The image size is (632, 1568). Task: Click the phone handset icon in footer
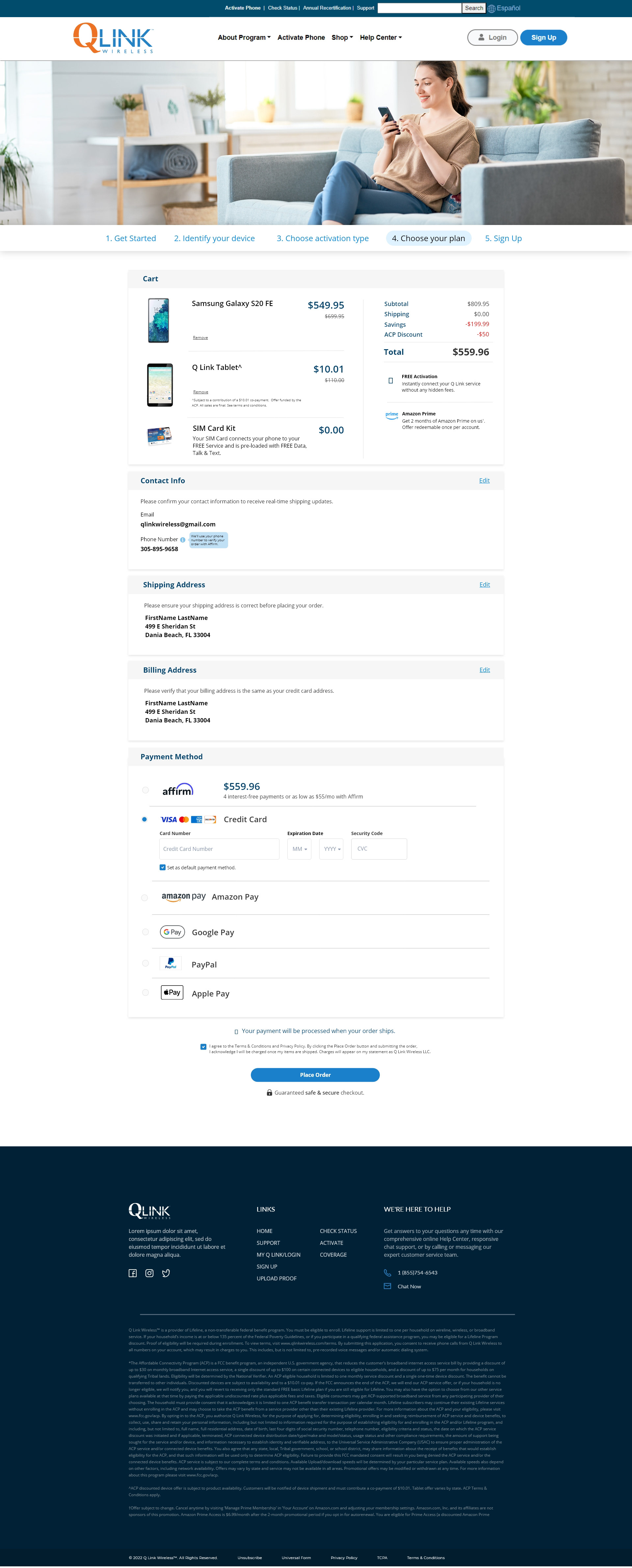387,1272
